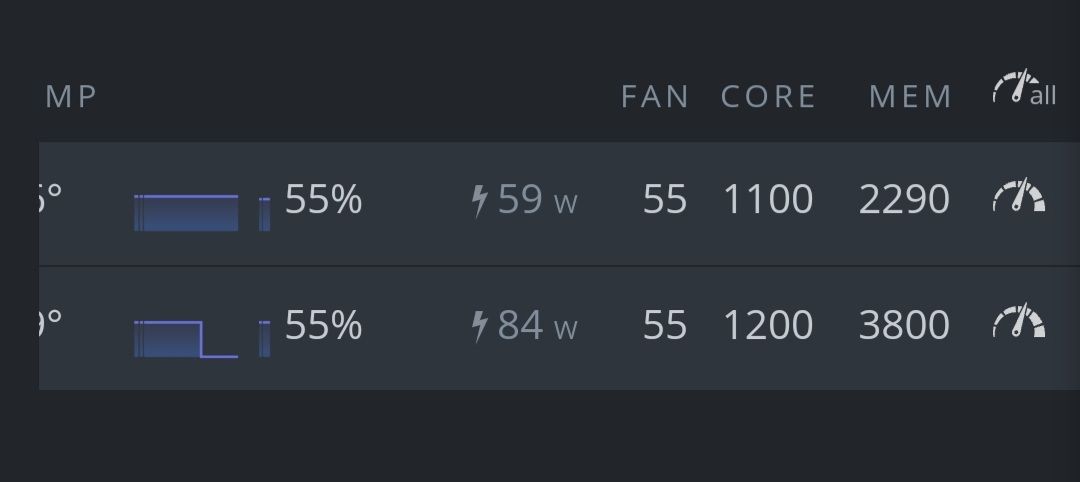Click the lightning icon beside 84 w
Viewport: 1080px width, 482px height.
[x=479, y=326]
